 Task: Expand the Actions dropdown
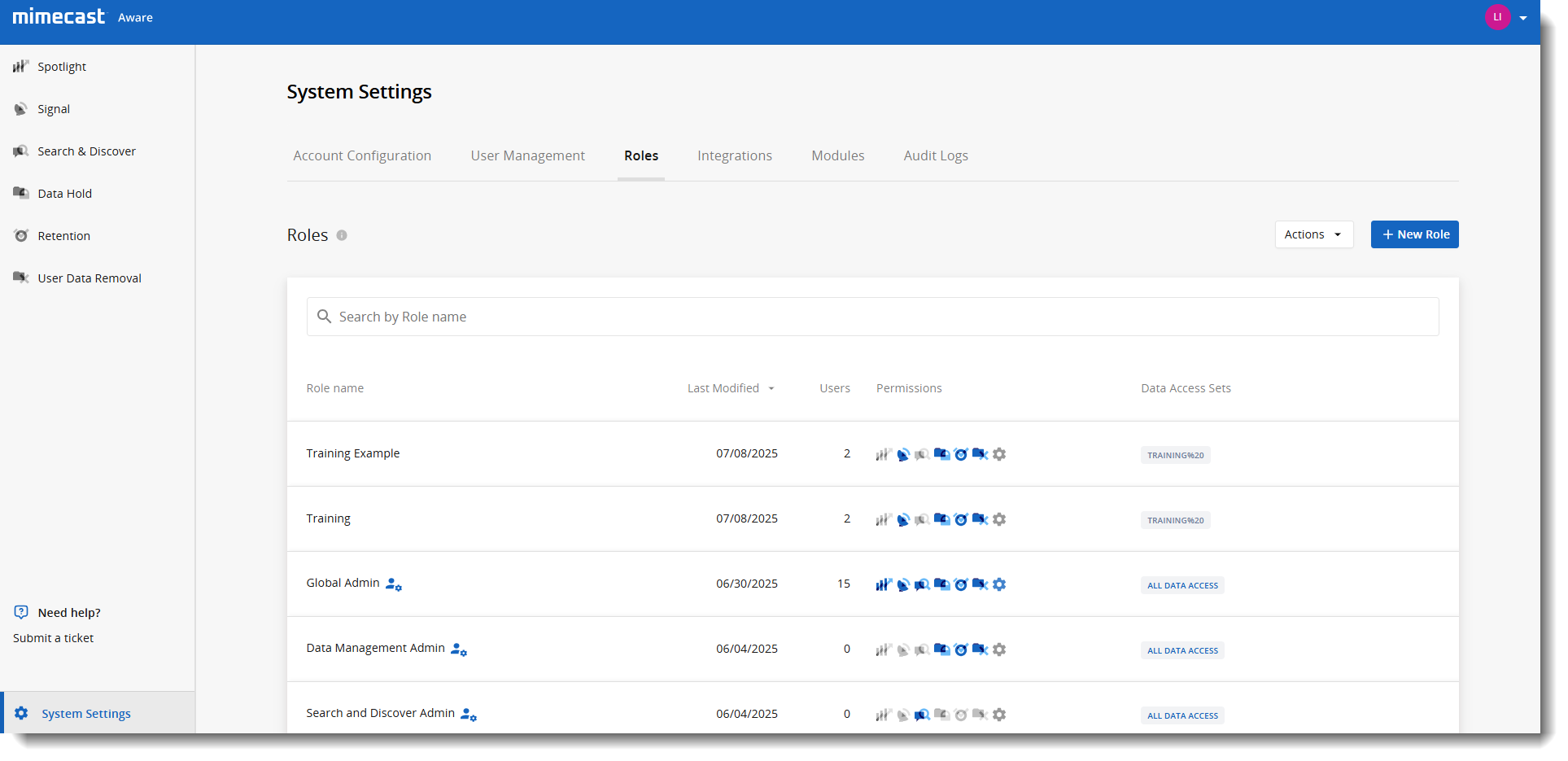pyautogui.click(x=1312, y=234)
